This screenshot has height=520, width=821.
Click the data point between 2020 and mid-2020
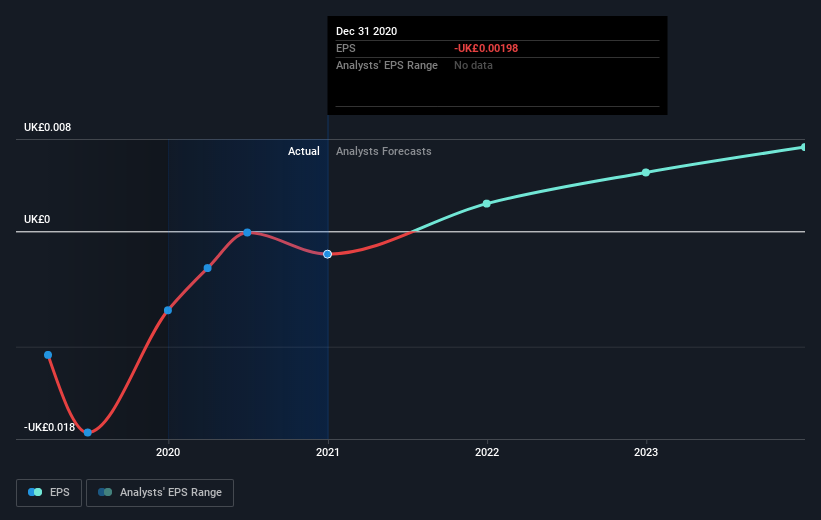tap(208, 268)
